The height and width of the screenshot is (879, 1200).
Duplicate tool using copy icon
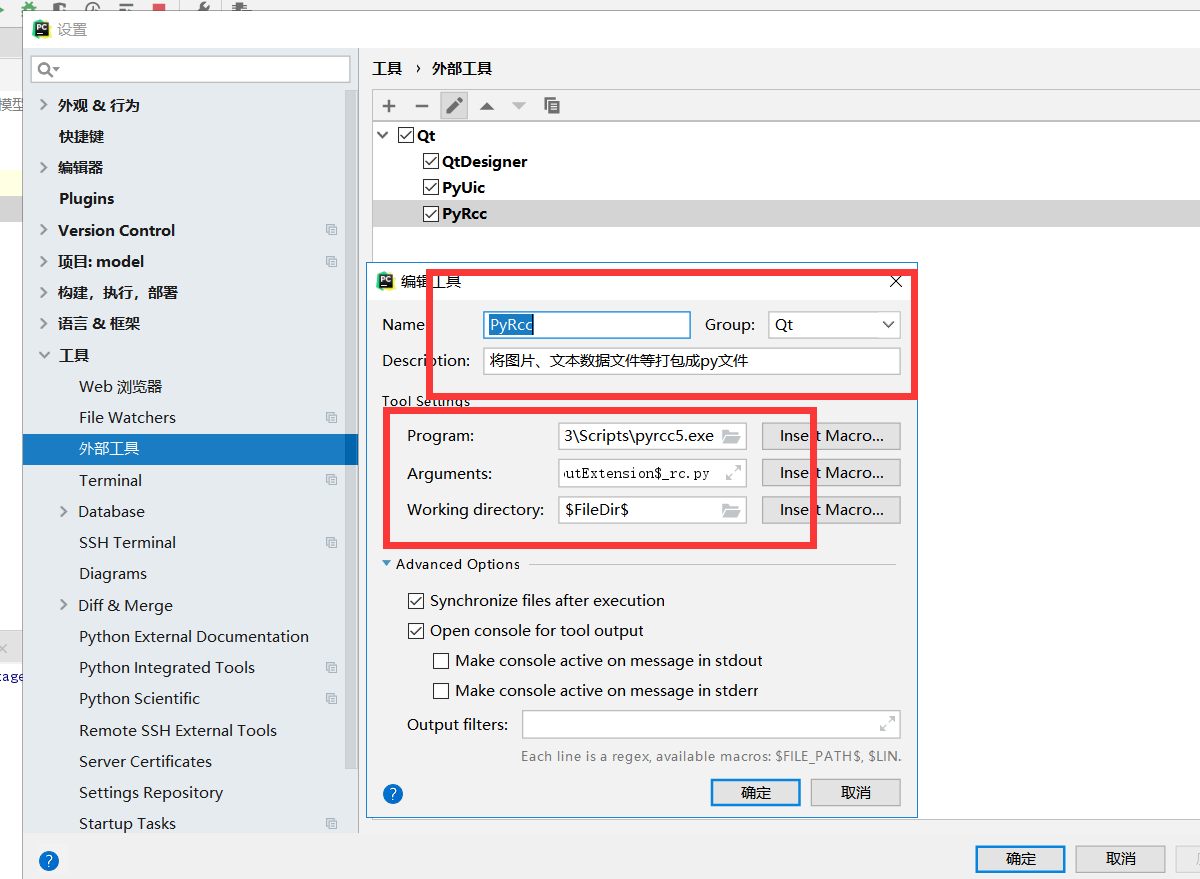point(551,105)
